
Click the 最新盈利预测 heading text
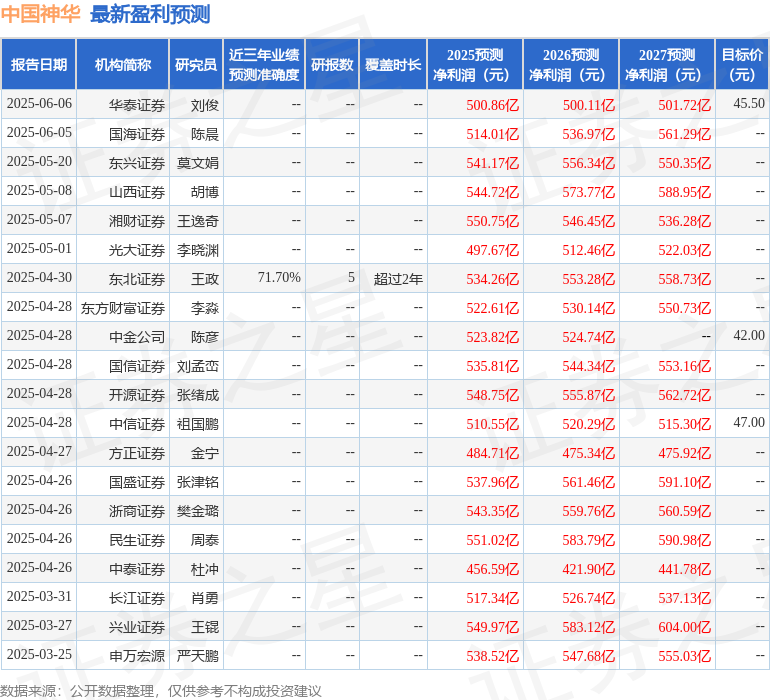coord(150,14)
